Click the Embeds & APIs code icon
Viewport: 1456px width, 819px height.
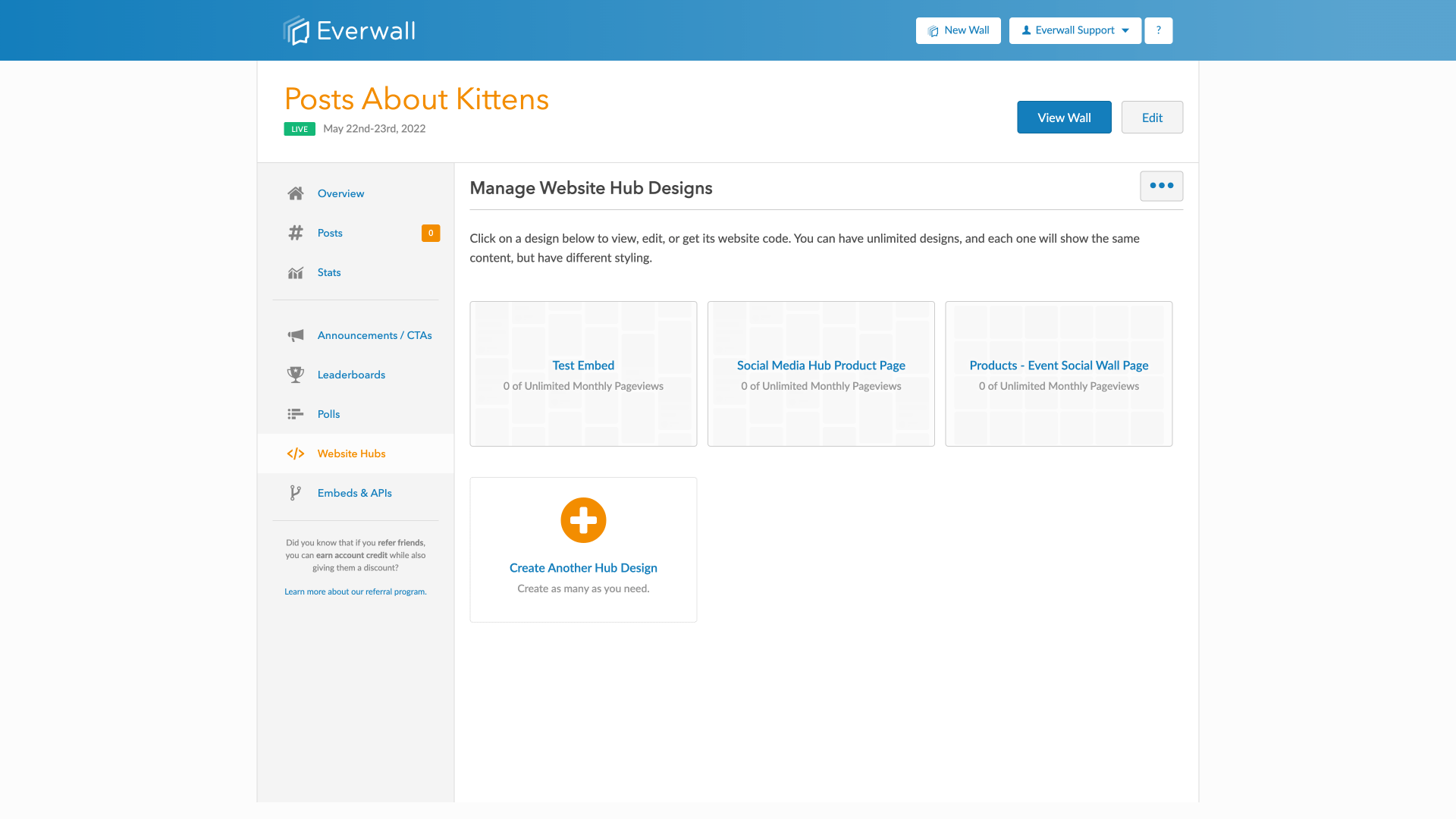tap(296, 492)
